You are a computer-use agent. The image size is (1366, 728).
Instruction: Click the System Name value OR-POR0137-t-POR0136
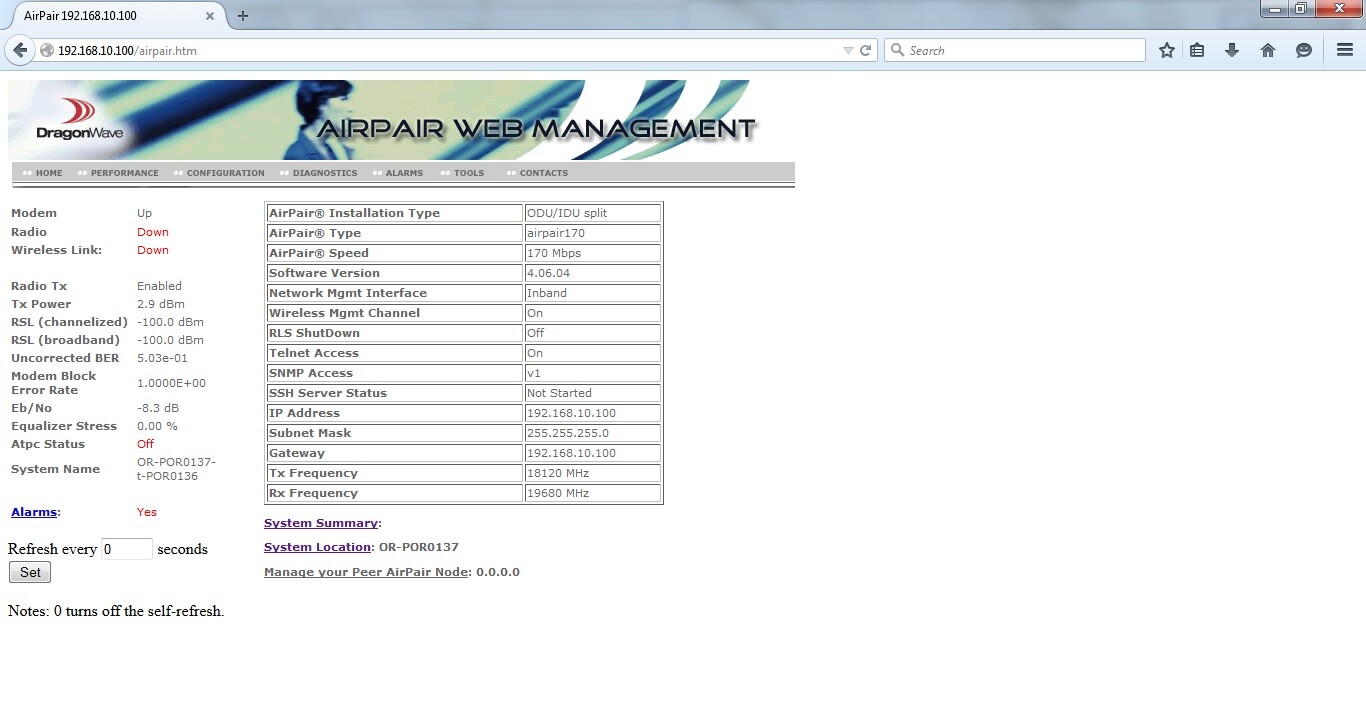176,469
